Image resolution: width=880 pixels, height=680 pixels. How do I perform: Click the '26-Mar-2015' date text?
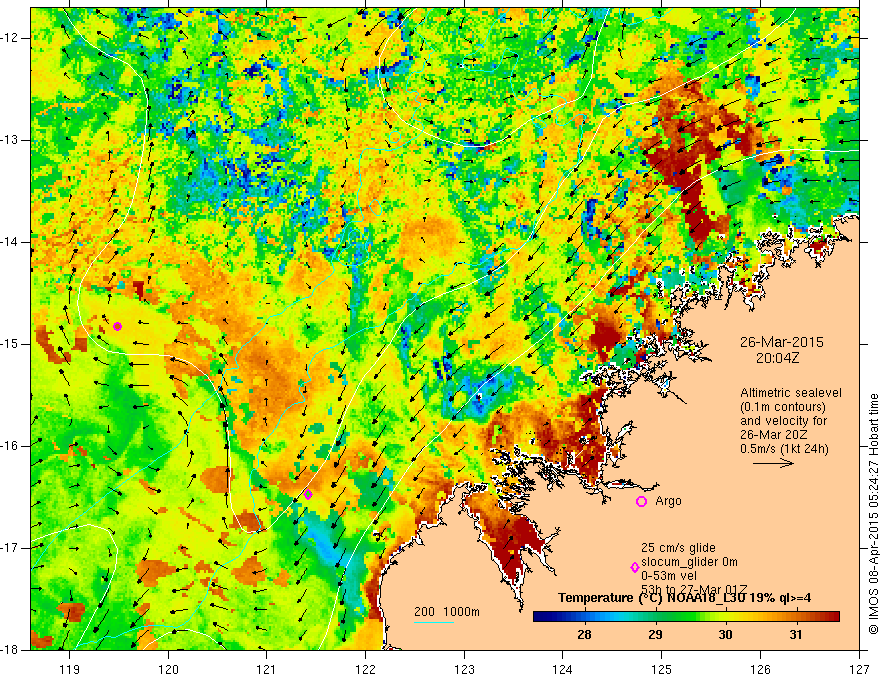point(781,342)
